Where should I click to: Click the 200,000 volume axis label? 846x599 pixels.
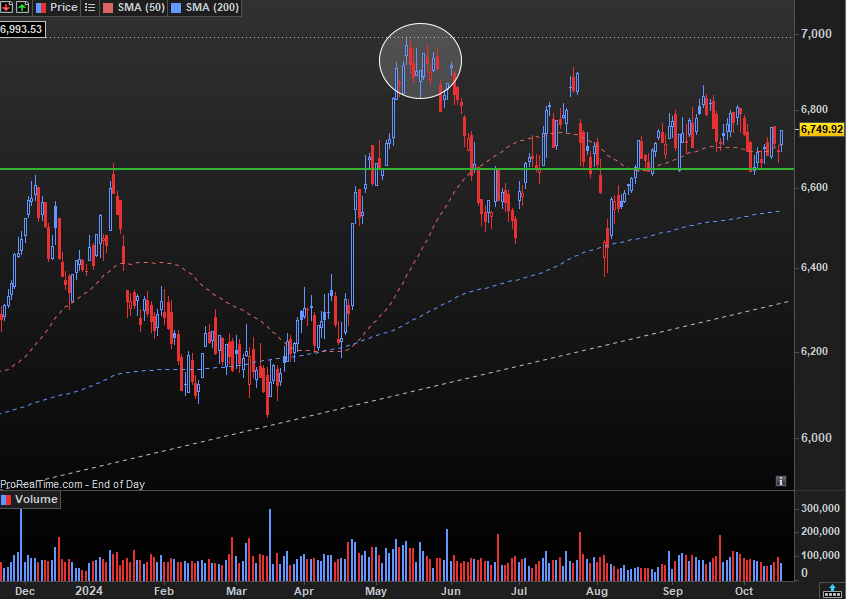(x=820, y=532)
